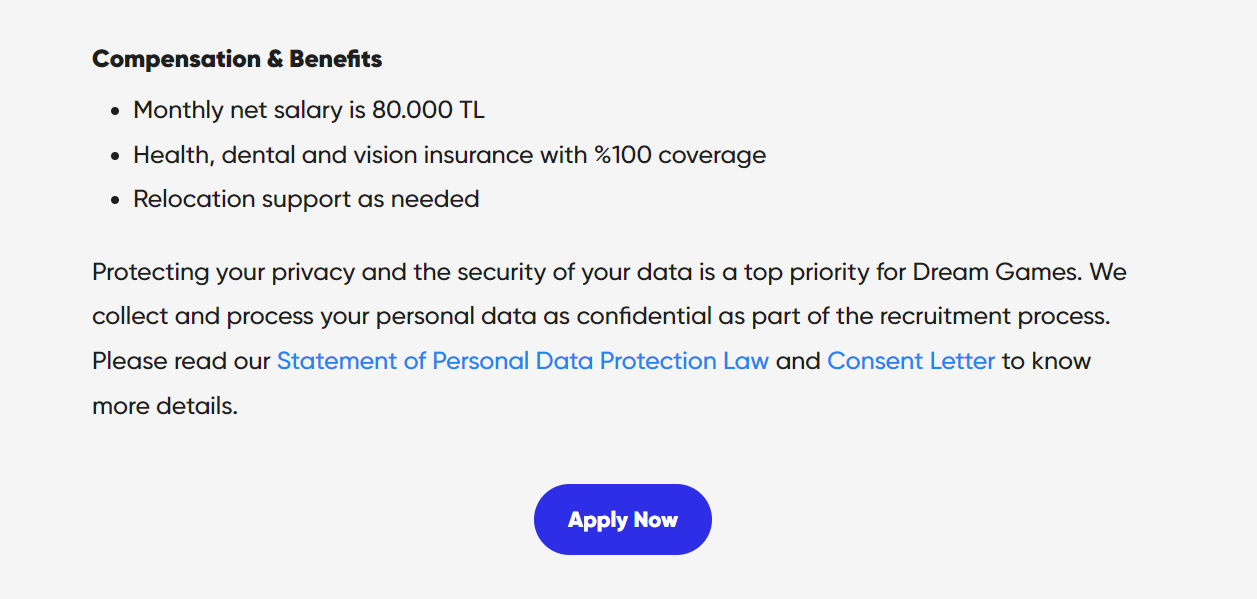The image size is (1257, 599).
Task: Open the Consent Letter link
Action: 911,361
